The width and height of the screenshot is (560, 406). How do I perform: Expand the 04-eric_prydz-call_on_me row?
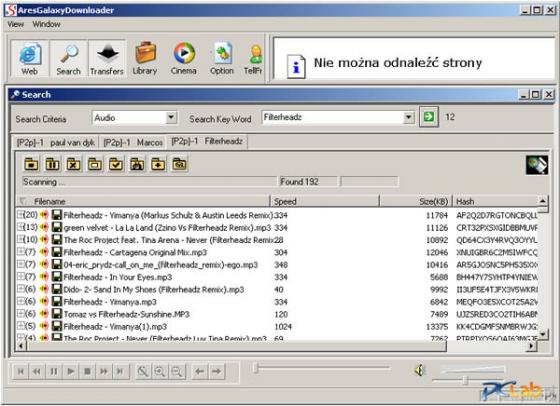(20, 264)
